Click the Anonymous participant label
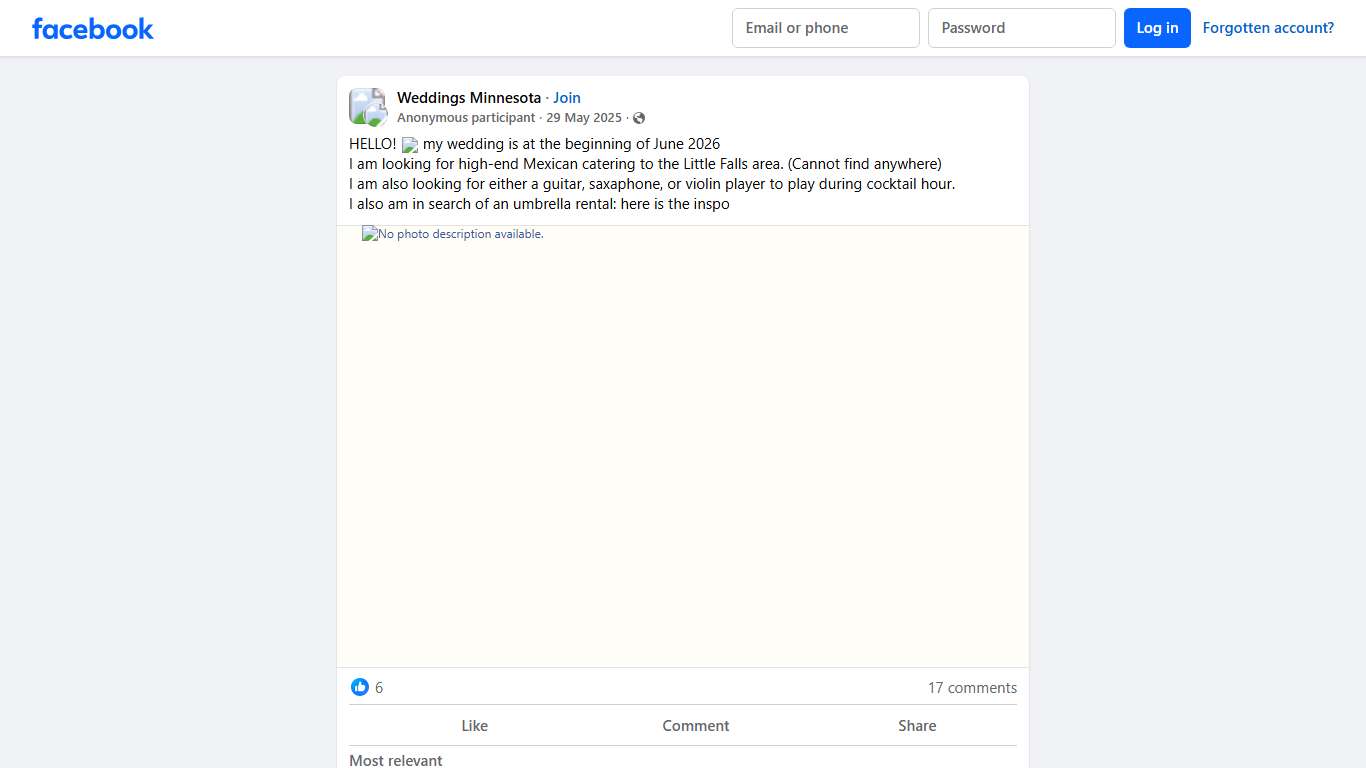The width and height of the screenshot is (1366, 768). pyautogui.click(x=466, y=118)
